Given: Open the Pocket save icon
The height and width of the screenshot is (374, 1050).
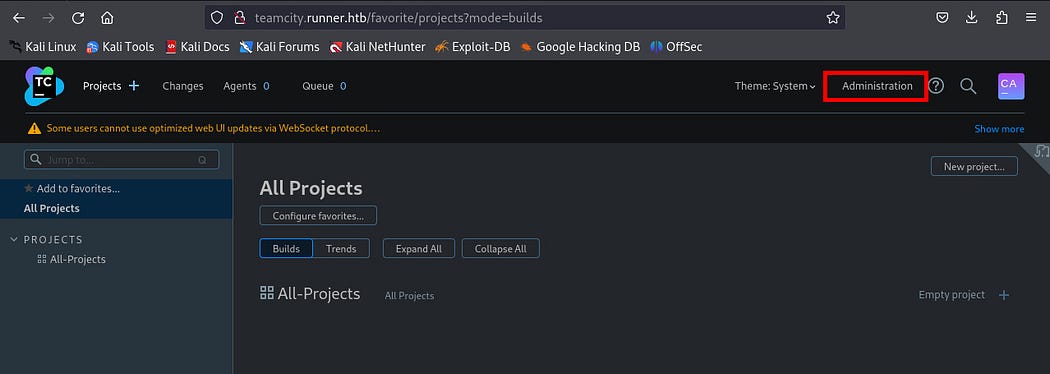Looking at the screenshot, I should pos(942,18).
